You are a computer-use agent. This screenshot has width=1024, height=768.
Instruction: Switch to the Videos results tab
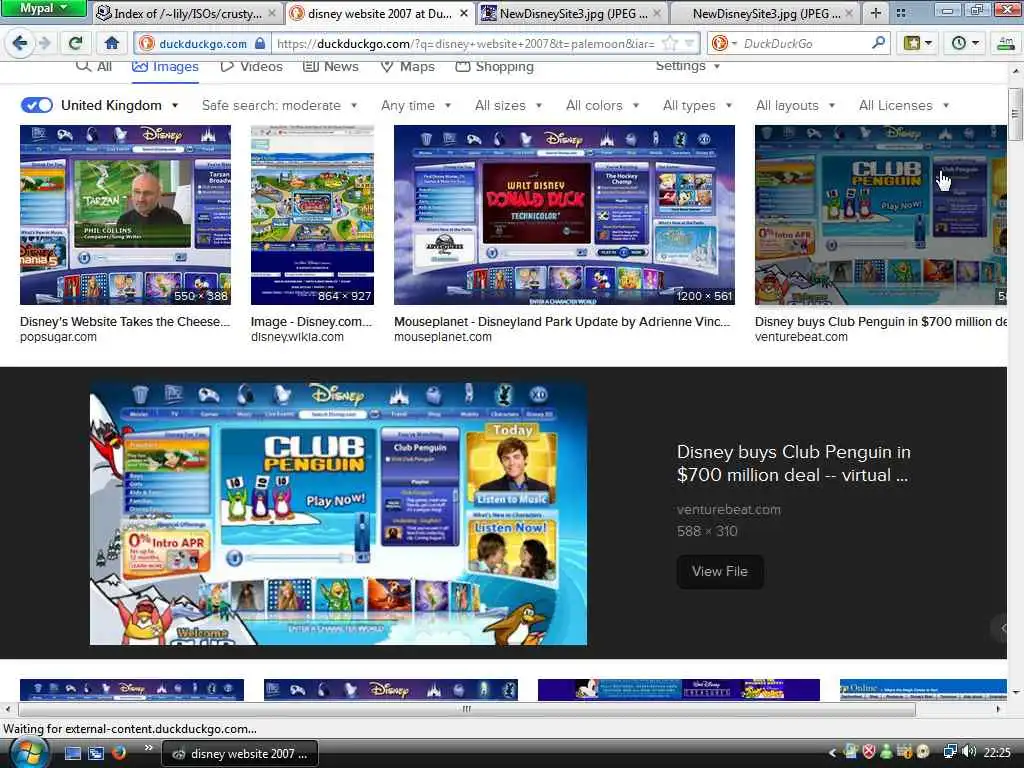(251, 66)
